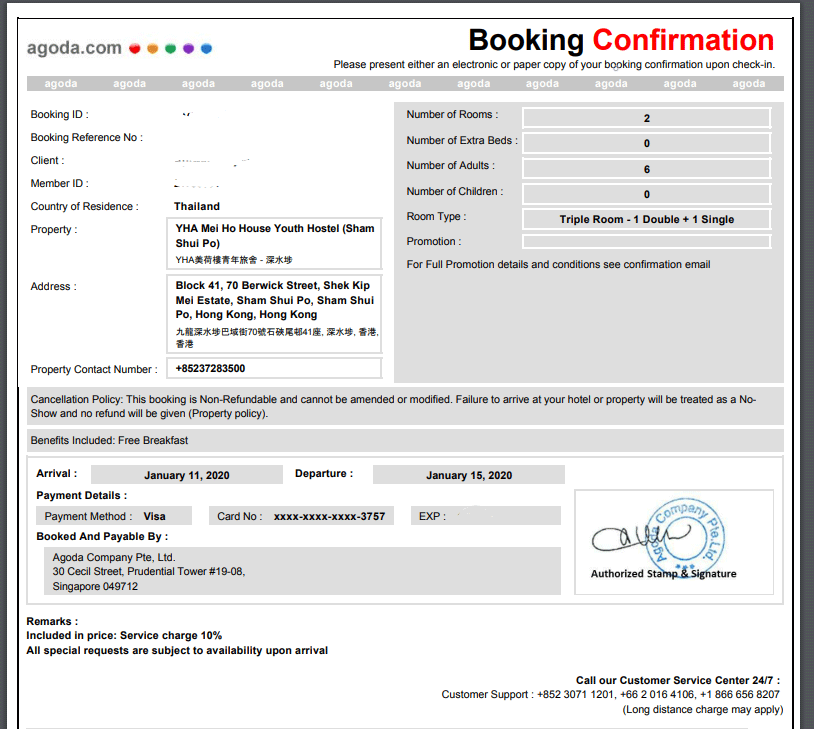This screenshot has width=814, height=729.
Task: Click the Cancellation Policy paragraph
Action: pyautogui.click(x=393, y=407)
